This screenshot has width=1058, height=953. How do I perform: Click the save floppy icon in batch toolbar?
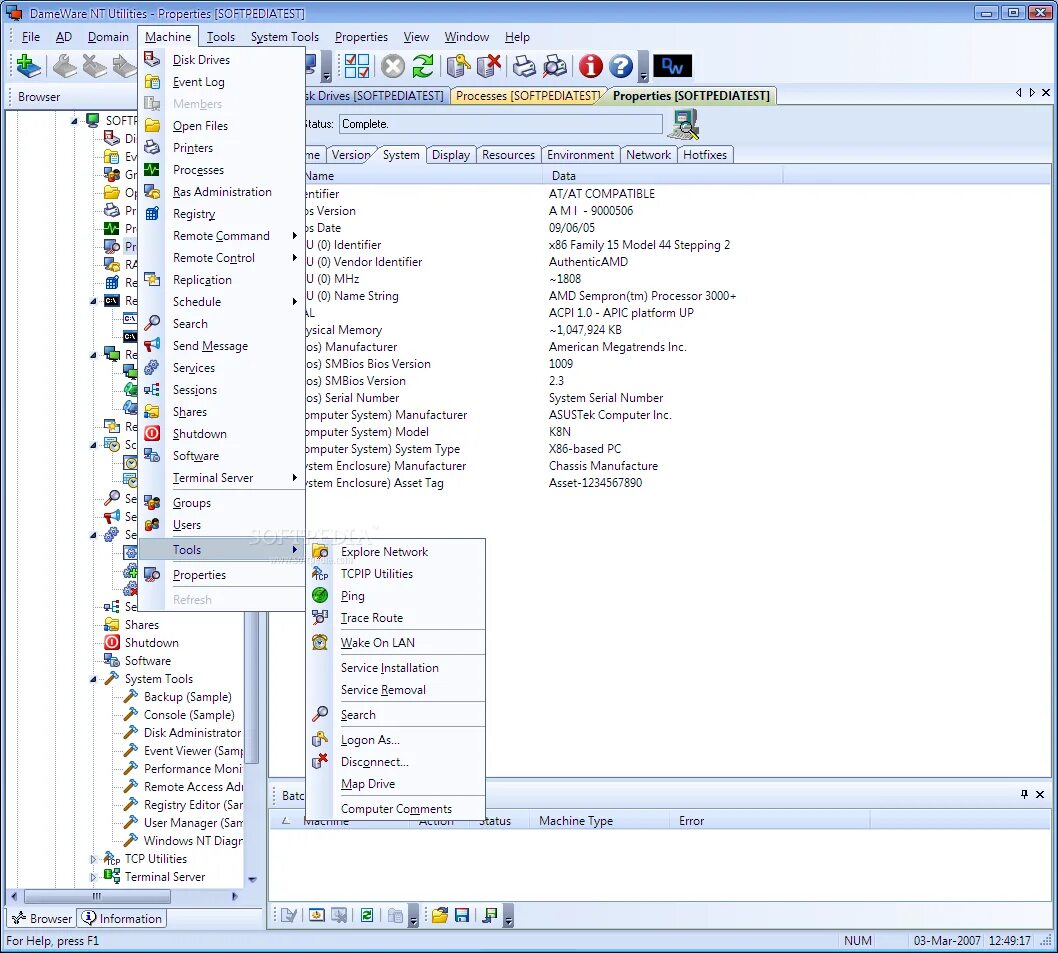[462, 915]
